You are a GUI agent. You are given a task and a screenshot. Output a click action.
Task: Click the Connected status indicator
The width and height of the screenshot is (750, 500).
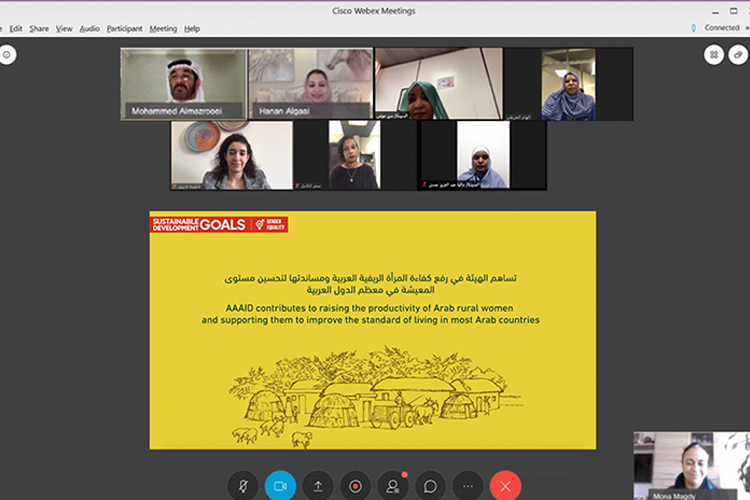point(721,28)
